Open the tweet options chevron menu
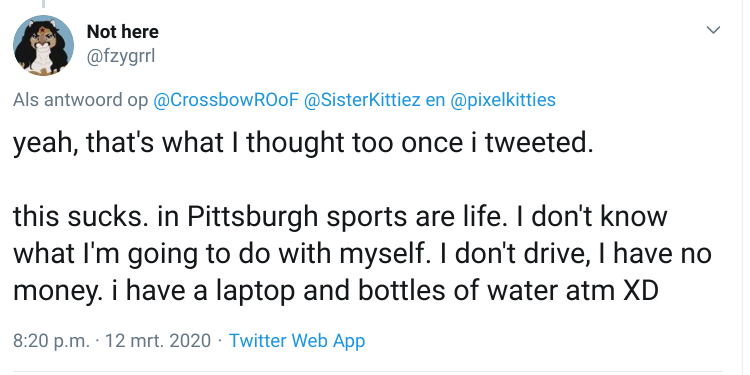Viewport: 750px width, 375px height. point(713,30)
